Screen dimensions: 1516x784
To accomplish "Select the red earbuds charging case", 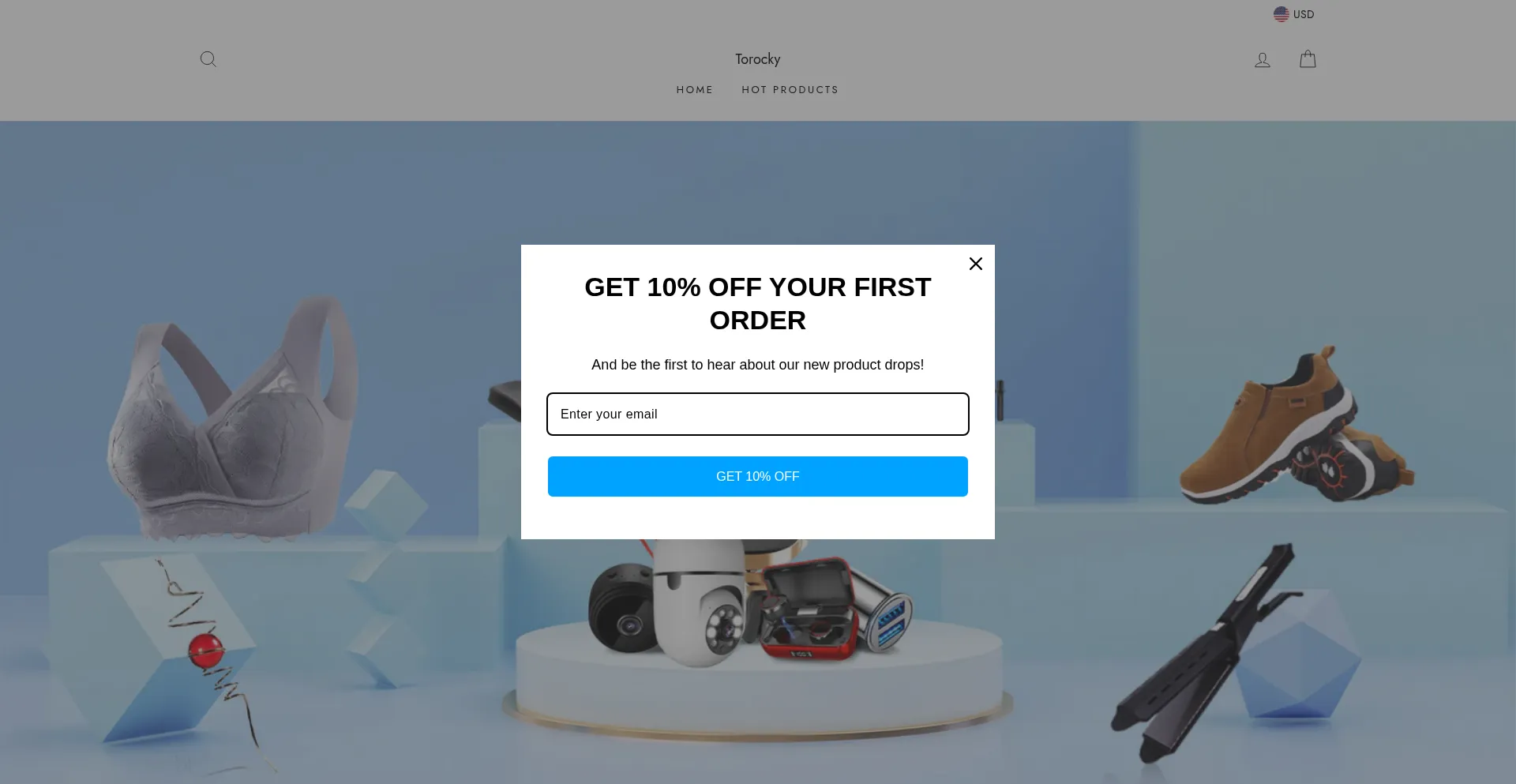I will click(809, 610).
